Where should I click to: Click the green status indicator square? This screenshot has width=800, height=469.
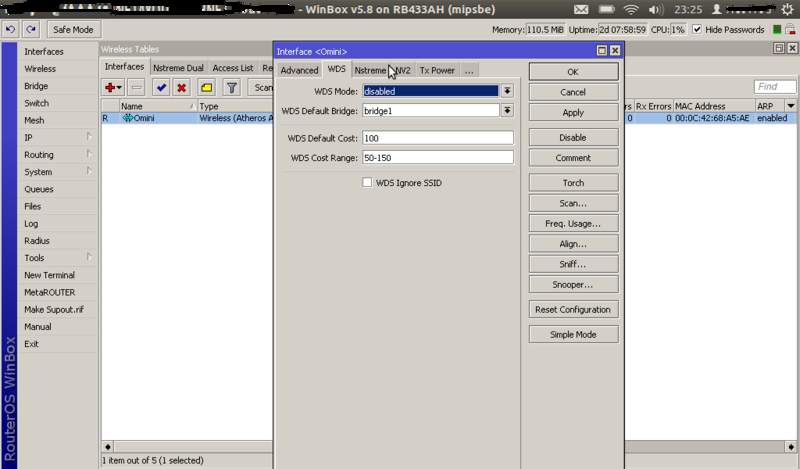pos(777,30)
